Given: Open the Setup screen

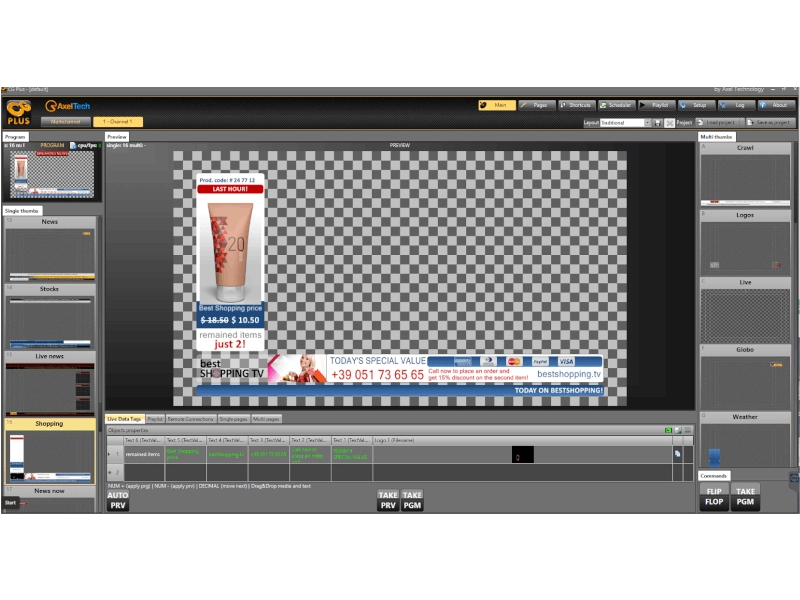Looking at the screenshot, I should [x=696, y=105].
